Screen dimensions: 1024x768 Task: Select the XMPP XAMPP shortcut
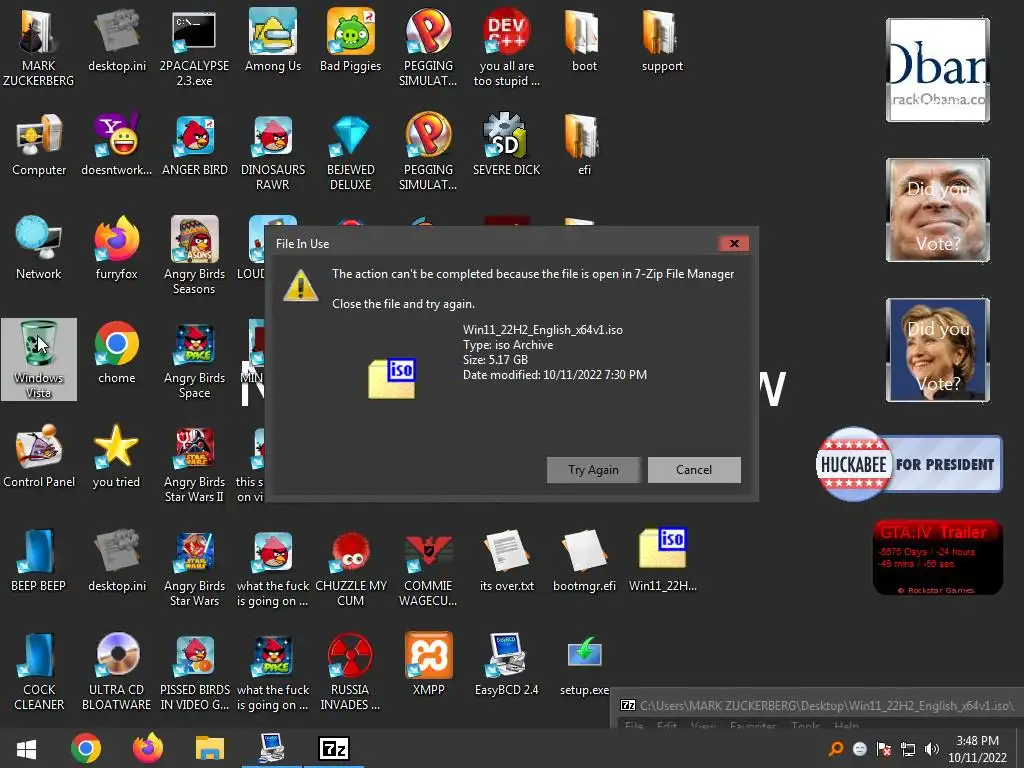click(x=428, y=664)
